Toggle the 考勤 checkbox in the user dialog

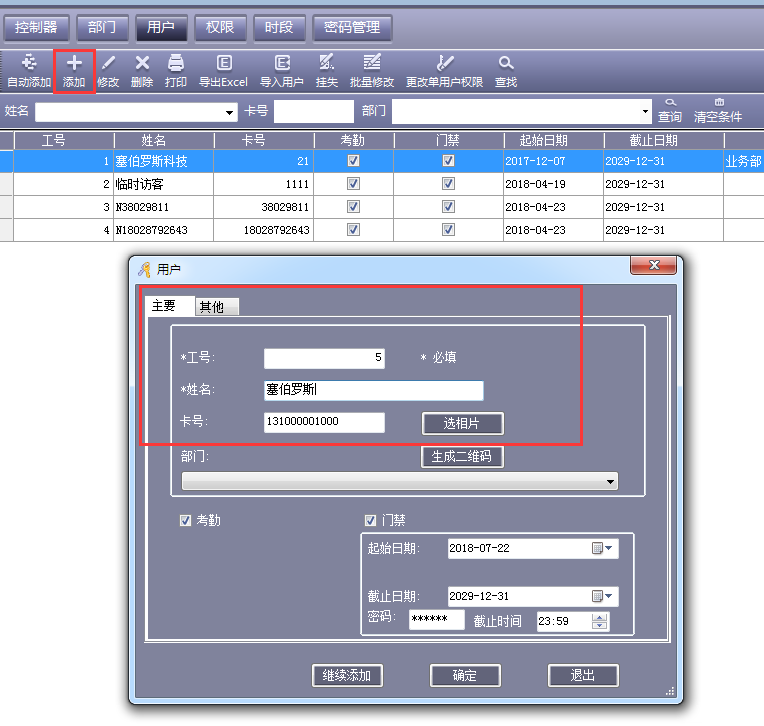[185, 521]
